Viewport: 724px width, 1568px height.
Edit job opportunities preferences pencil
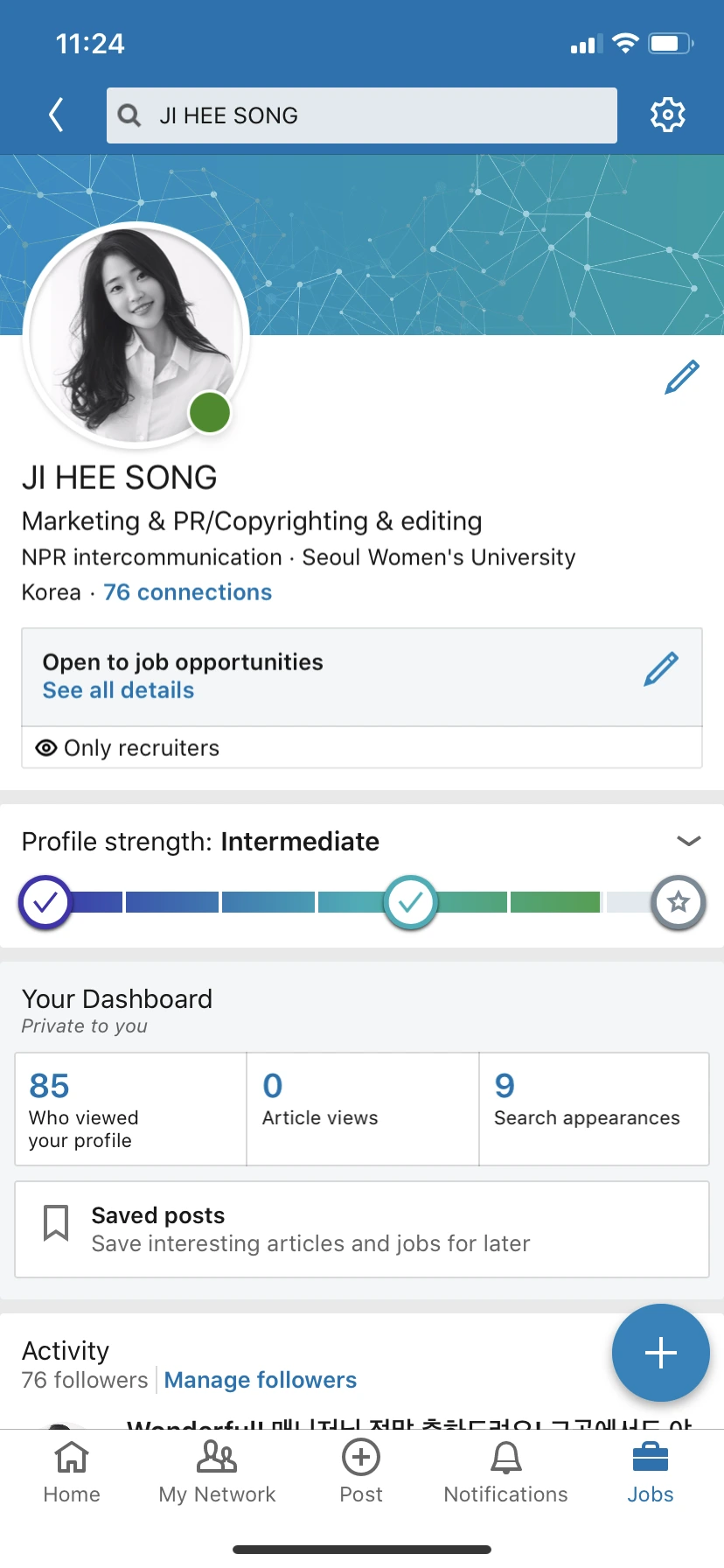[661, 669]
